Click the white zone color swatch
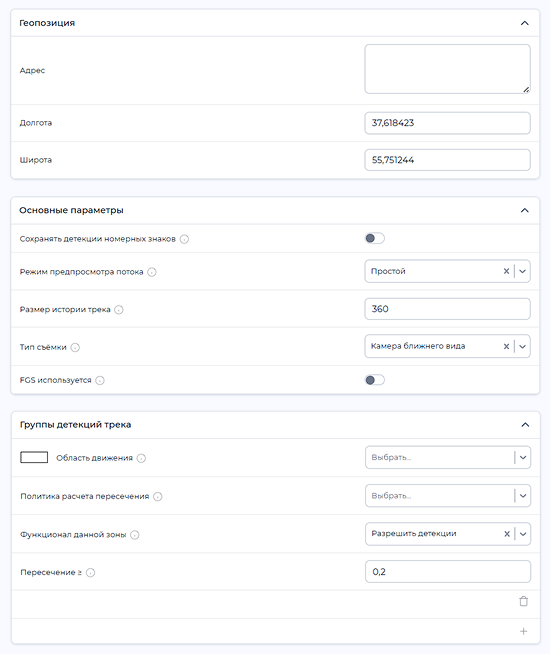Image resolution: width=550 pixels, height=654 pixels. click(x=34, y=458)
